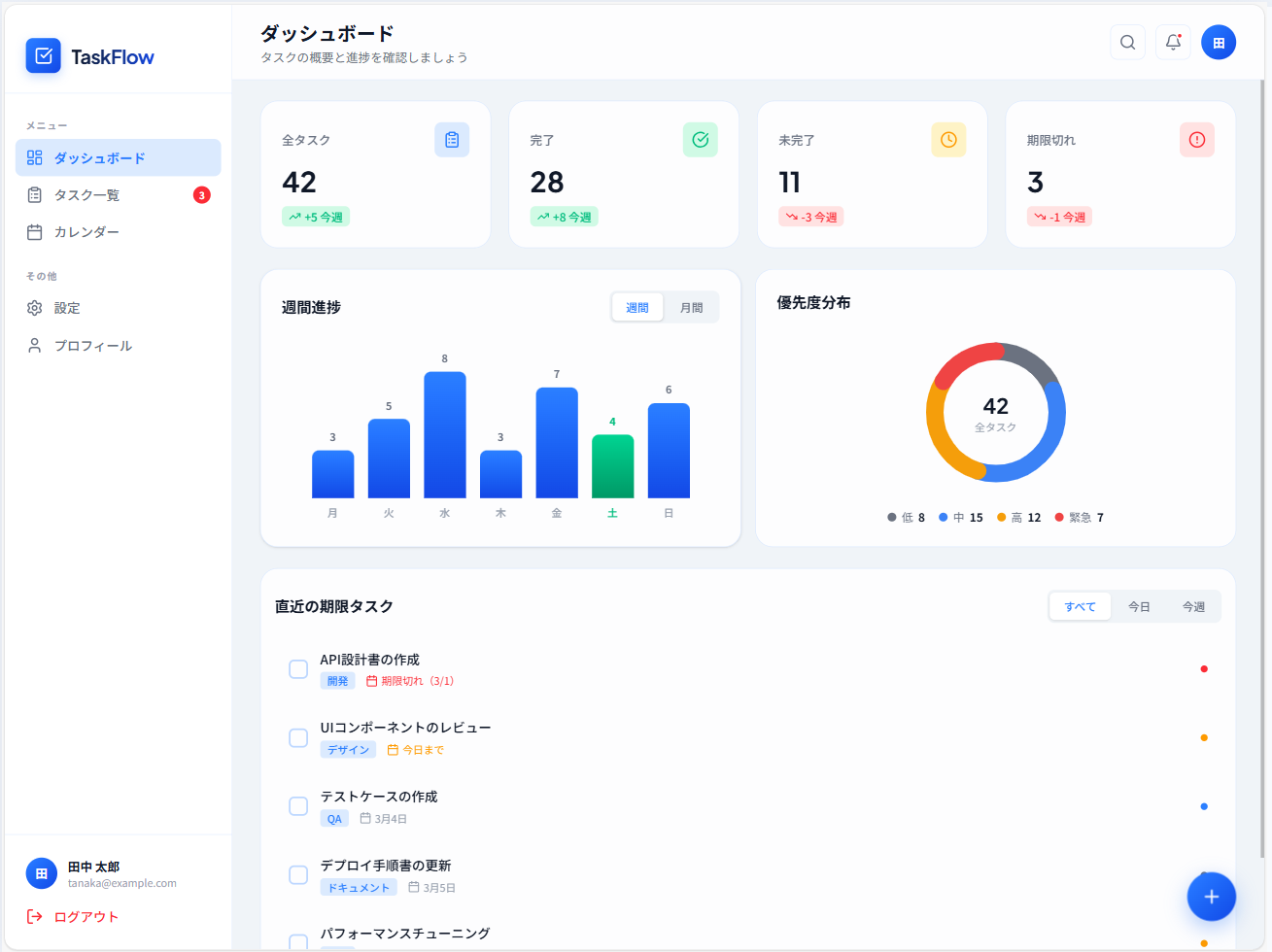
Task: Click the floating plus add button
Action: [x=1211, y=897]
